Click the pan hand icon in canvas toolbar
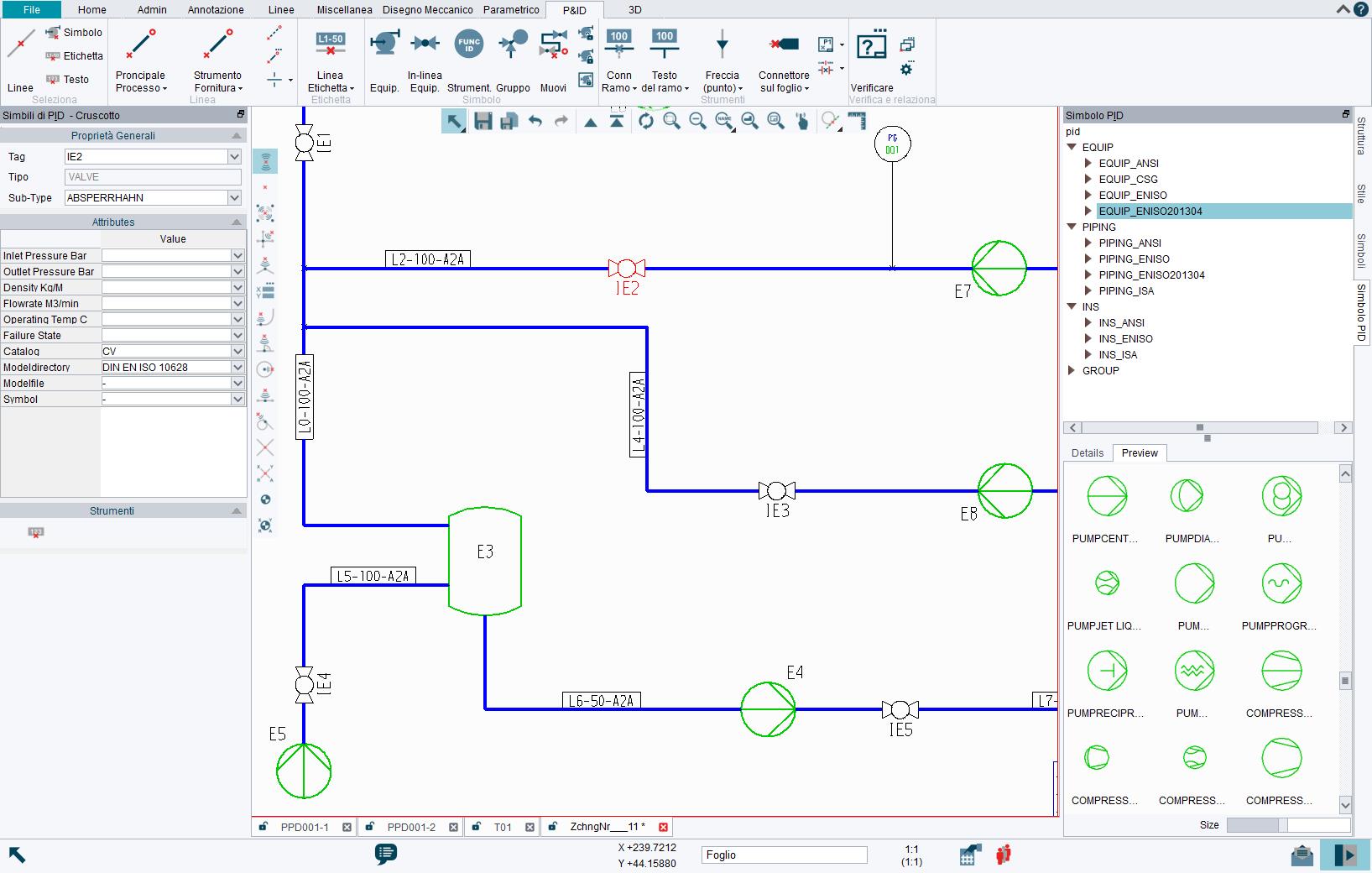The image size is (1372, 873). [801, 121]
